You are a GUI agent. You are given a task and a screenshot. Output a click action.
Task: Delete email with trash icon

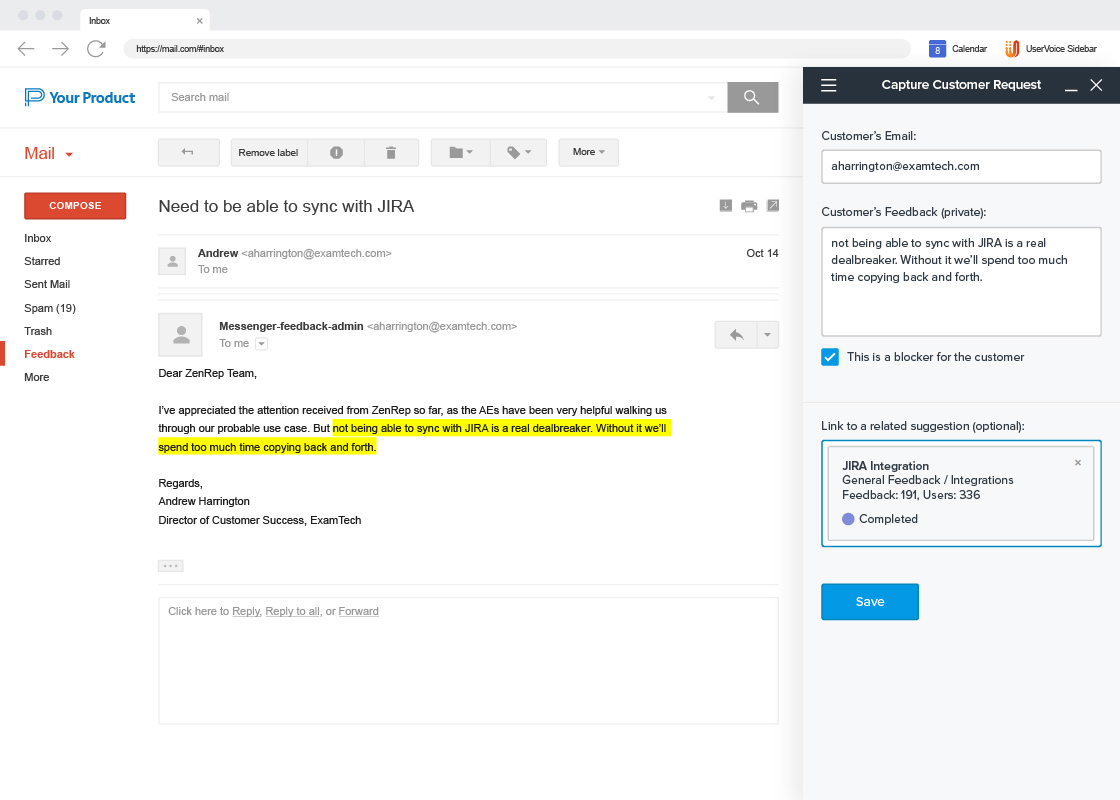click(391, 152)
